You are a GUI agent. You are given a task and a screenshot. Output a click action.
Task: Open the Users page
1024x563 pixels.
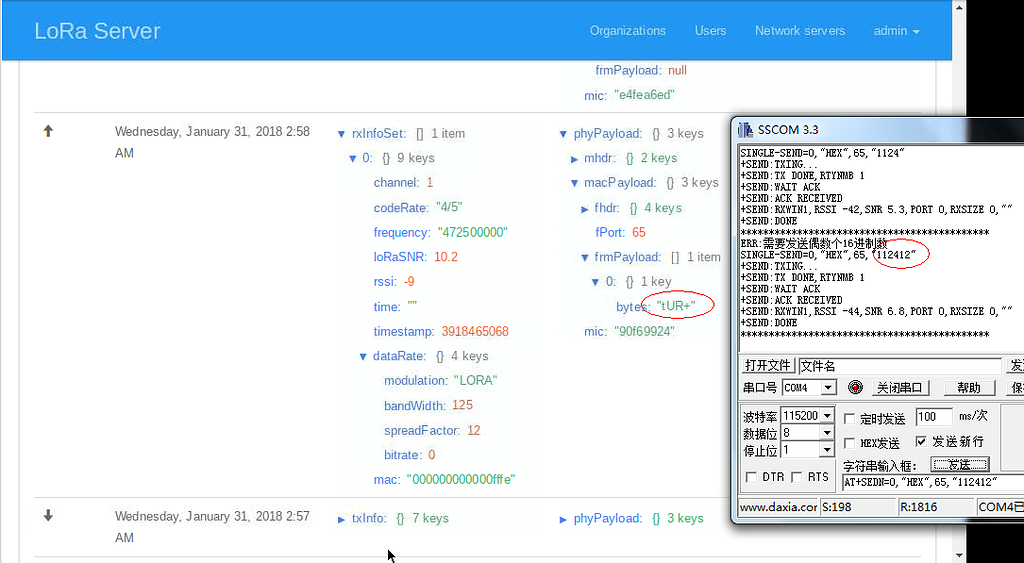(710, 31)
